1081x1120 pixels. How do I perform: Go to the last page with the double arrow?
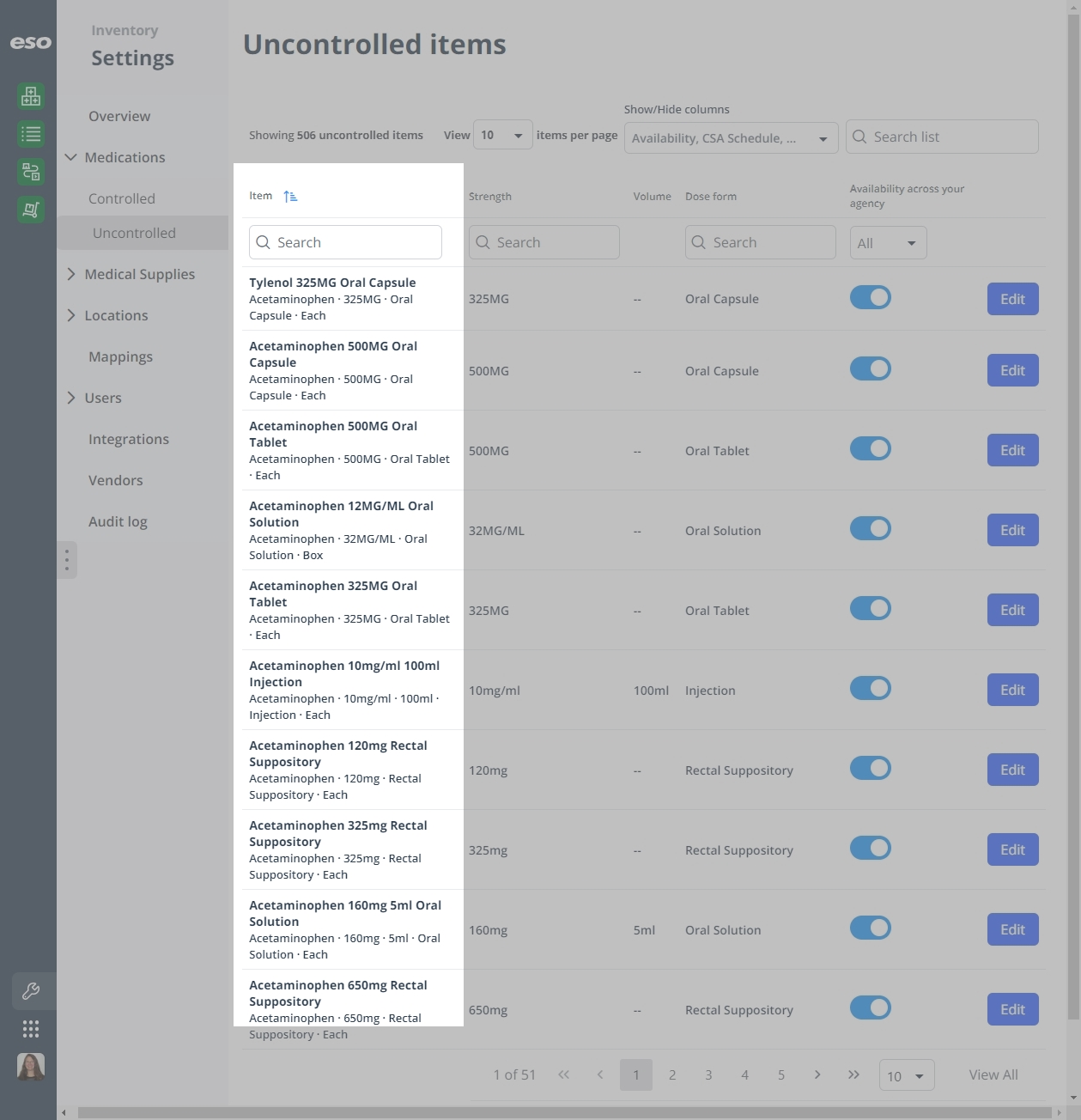tap(853, 1074)
